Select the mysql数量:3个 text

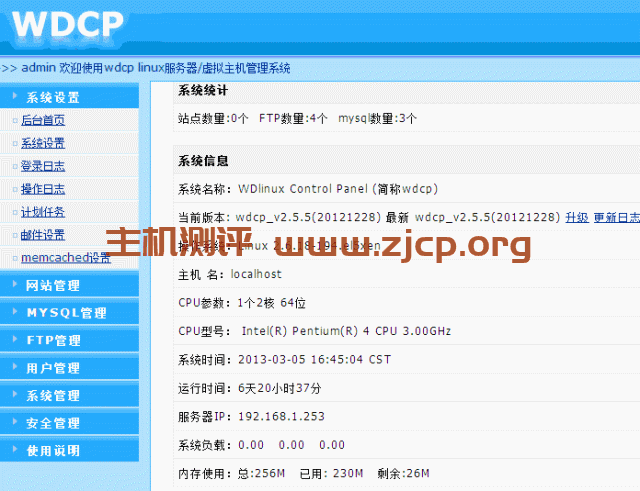377,119
